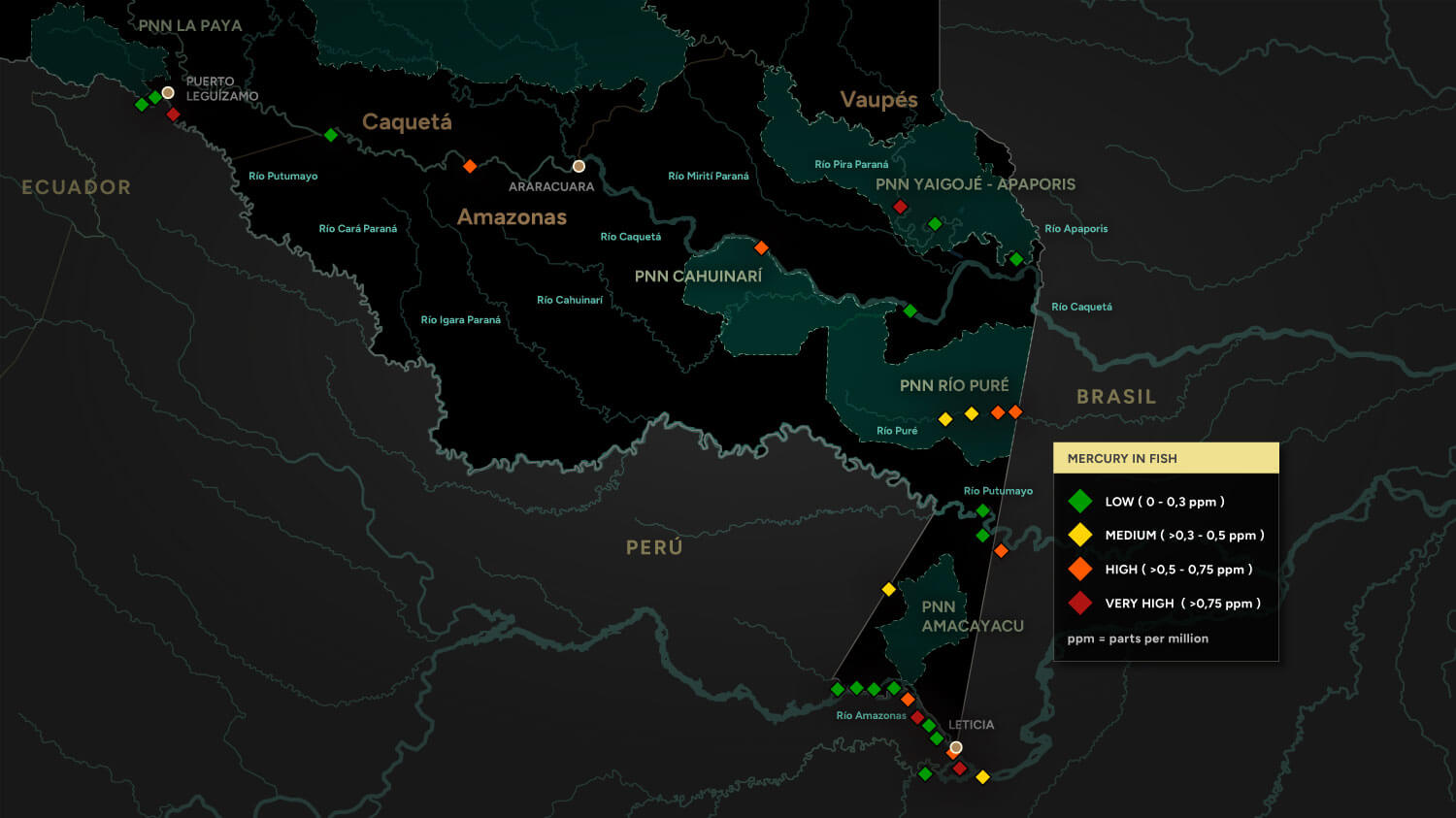
Task: Select the yellow MEDIUM diamond in legend
Action: tap(1080, 535)
